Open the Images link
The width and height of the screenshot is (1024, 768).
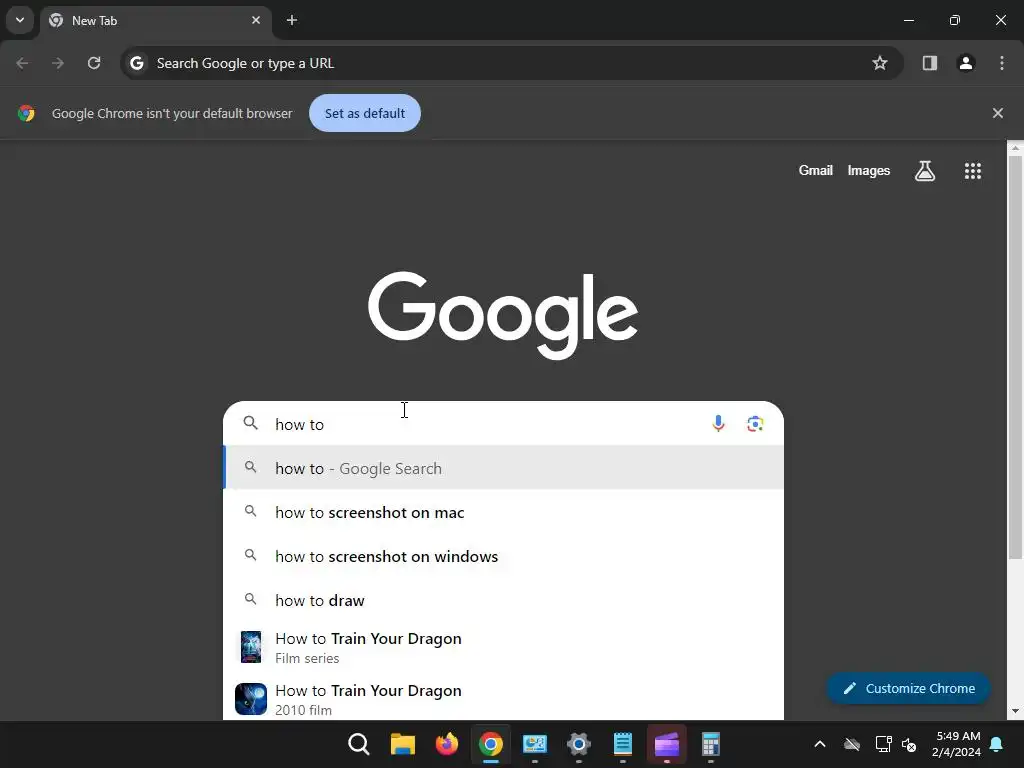(x=869, y=170)
